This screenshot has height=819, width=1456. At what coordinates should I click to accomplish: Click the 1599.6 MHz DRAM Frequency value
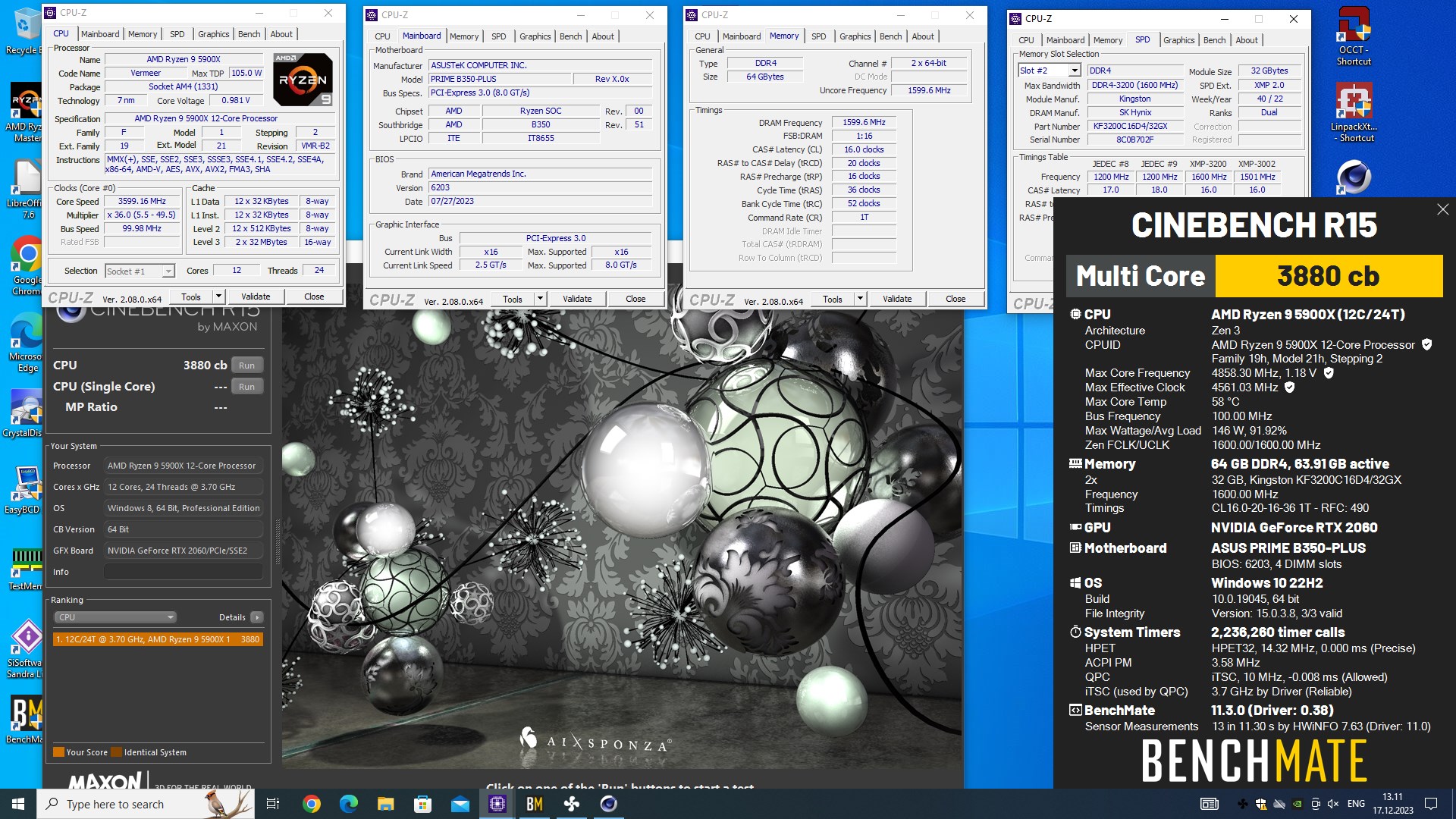point(864,122)
